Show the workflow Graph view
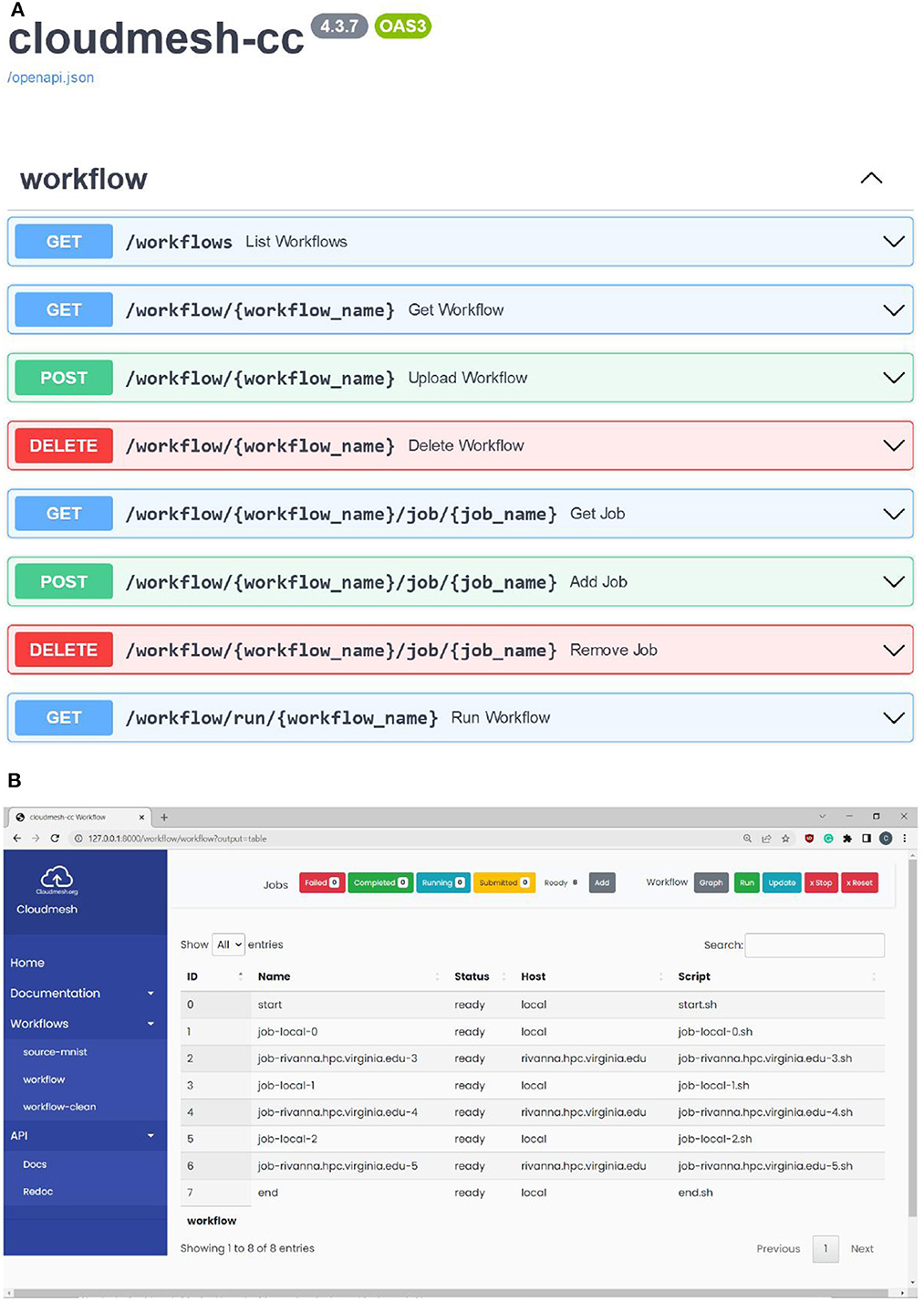This screenshot has height=1303, width=924. [711, 882]
